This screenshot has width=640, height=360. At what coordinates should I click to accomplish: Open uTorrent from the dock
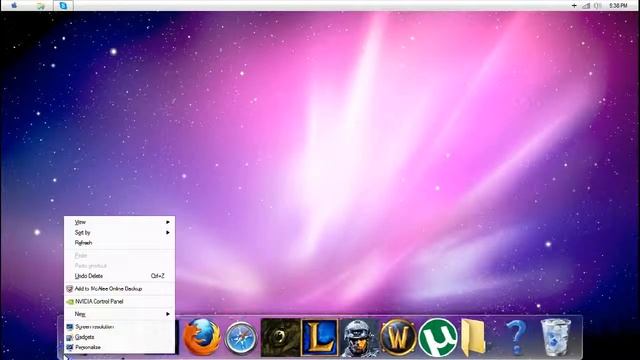[438, 338]
